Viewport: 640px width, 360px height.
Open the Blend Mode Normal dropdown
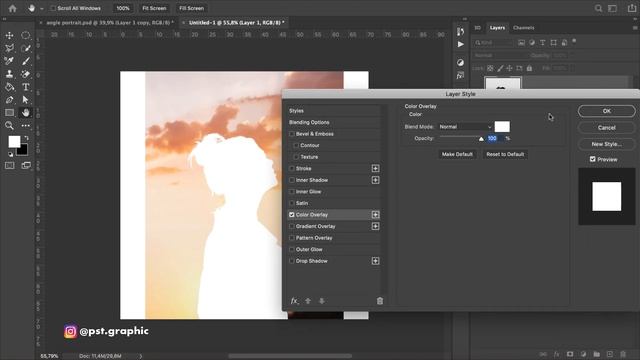465,127
